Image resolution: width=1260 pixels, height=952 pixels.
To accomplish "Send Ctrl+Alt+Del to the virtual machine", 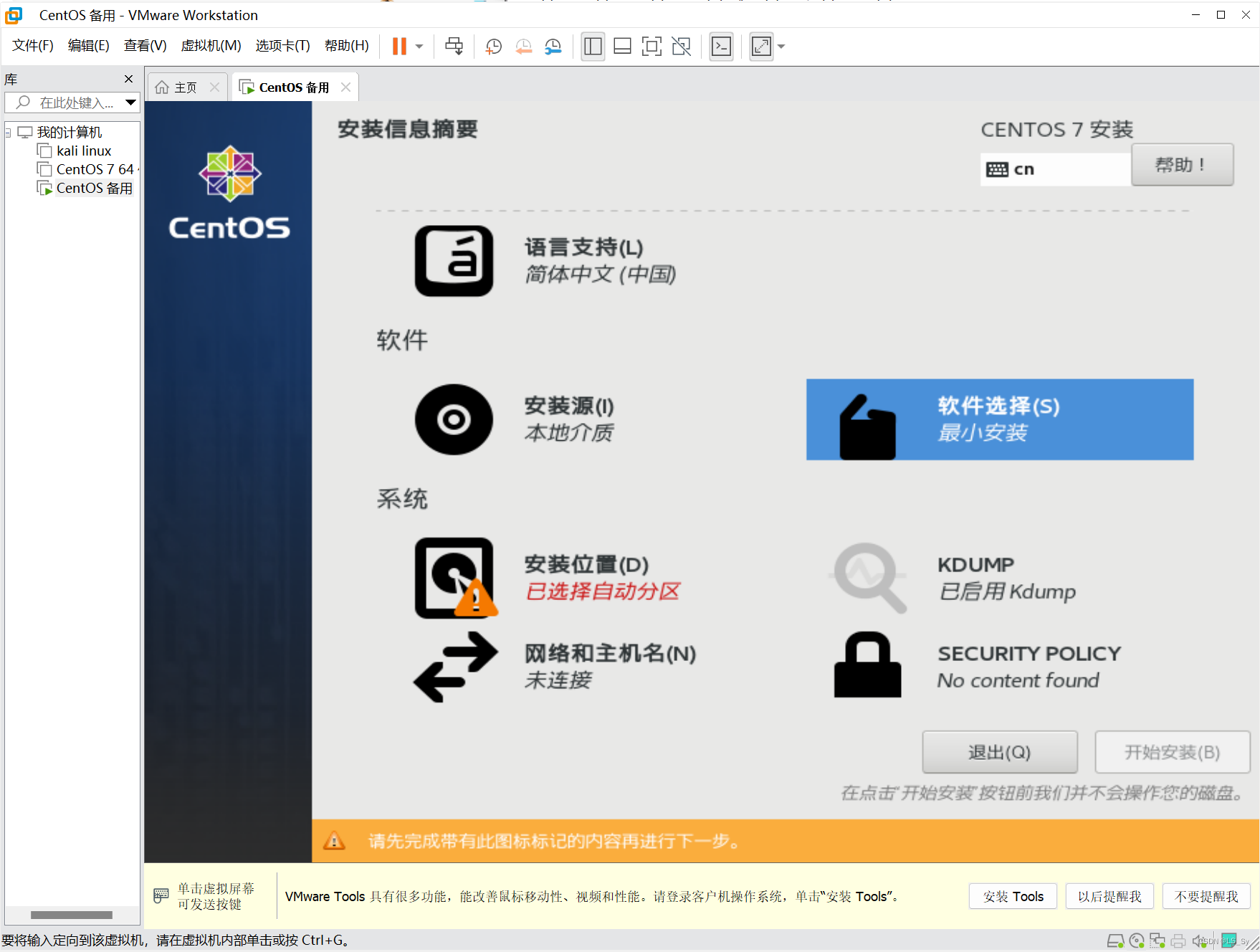I will (x=454, y=47).
